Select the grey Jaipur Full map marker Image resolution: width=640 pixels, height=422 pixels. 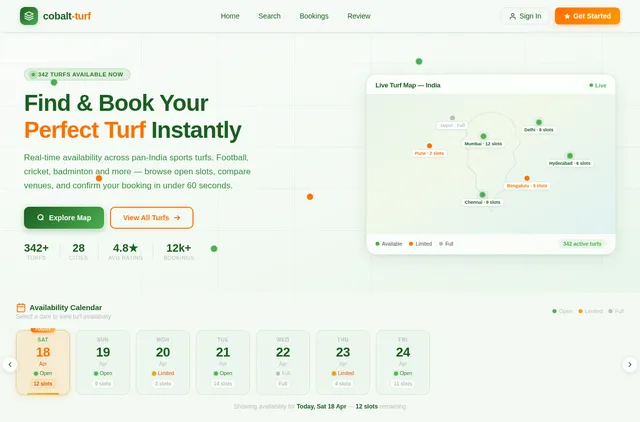[x=452, y=122]
